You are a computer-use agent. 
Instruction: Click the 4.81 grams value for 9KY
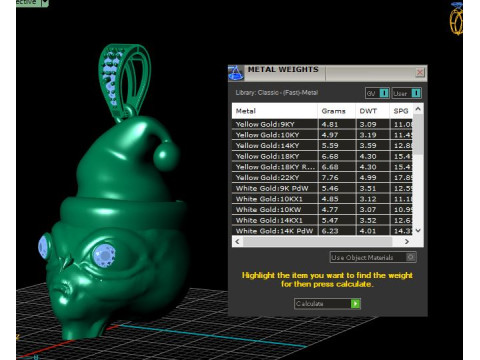330,124
